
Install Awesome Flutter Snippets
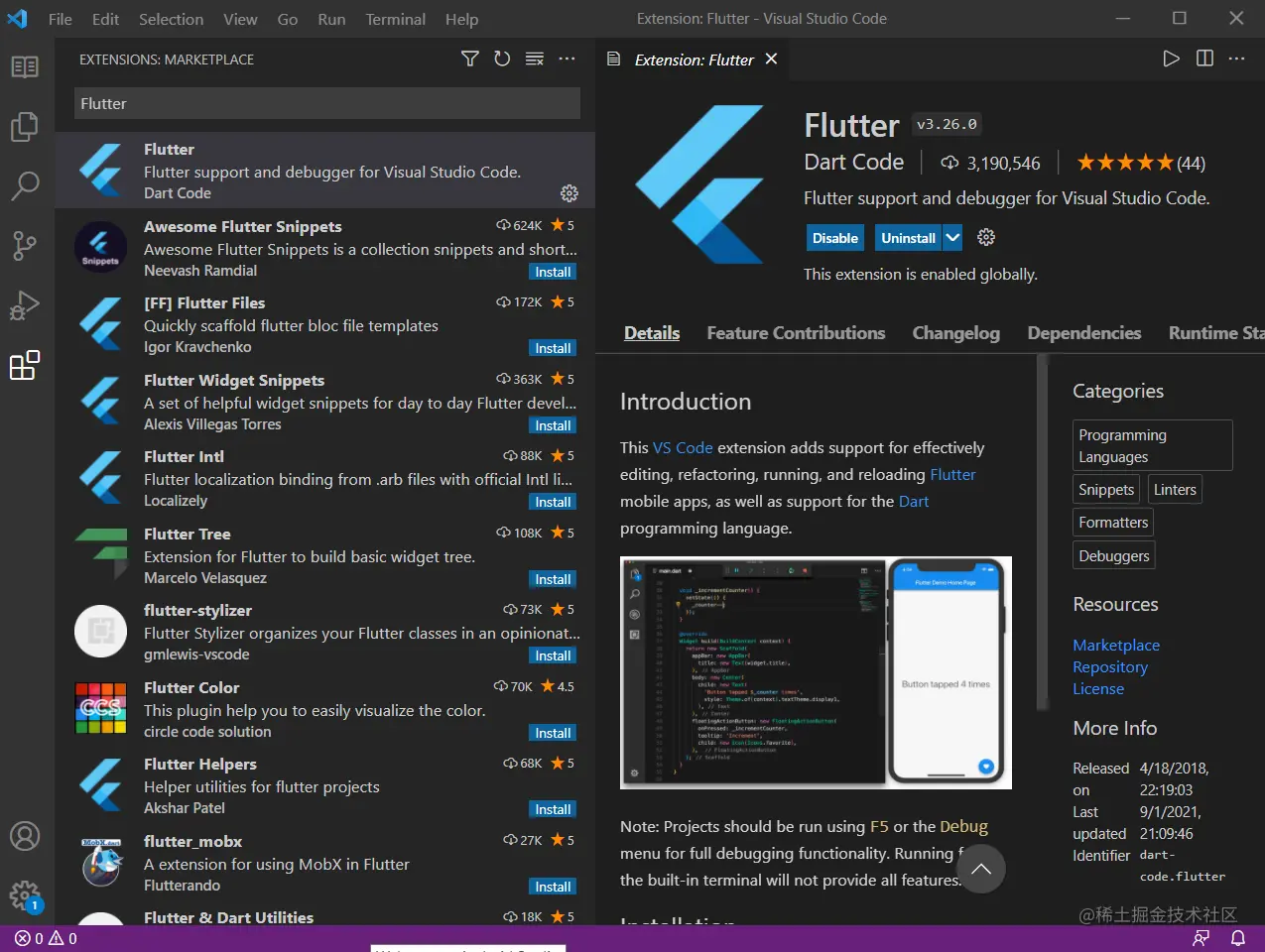[x=553, y=272]
